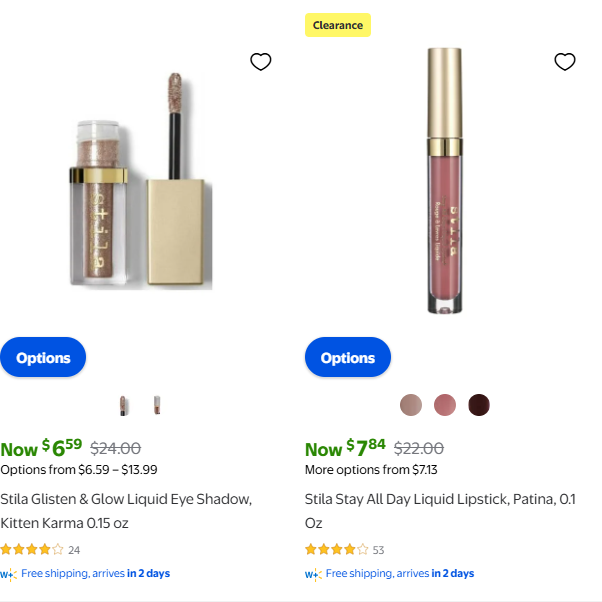602x602 pixels.
Task: Click the lipstick Now $7.84 price
Action: click(x=345, y=448)
